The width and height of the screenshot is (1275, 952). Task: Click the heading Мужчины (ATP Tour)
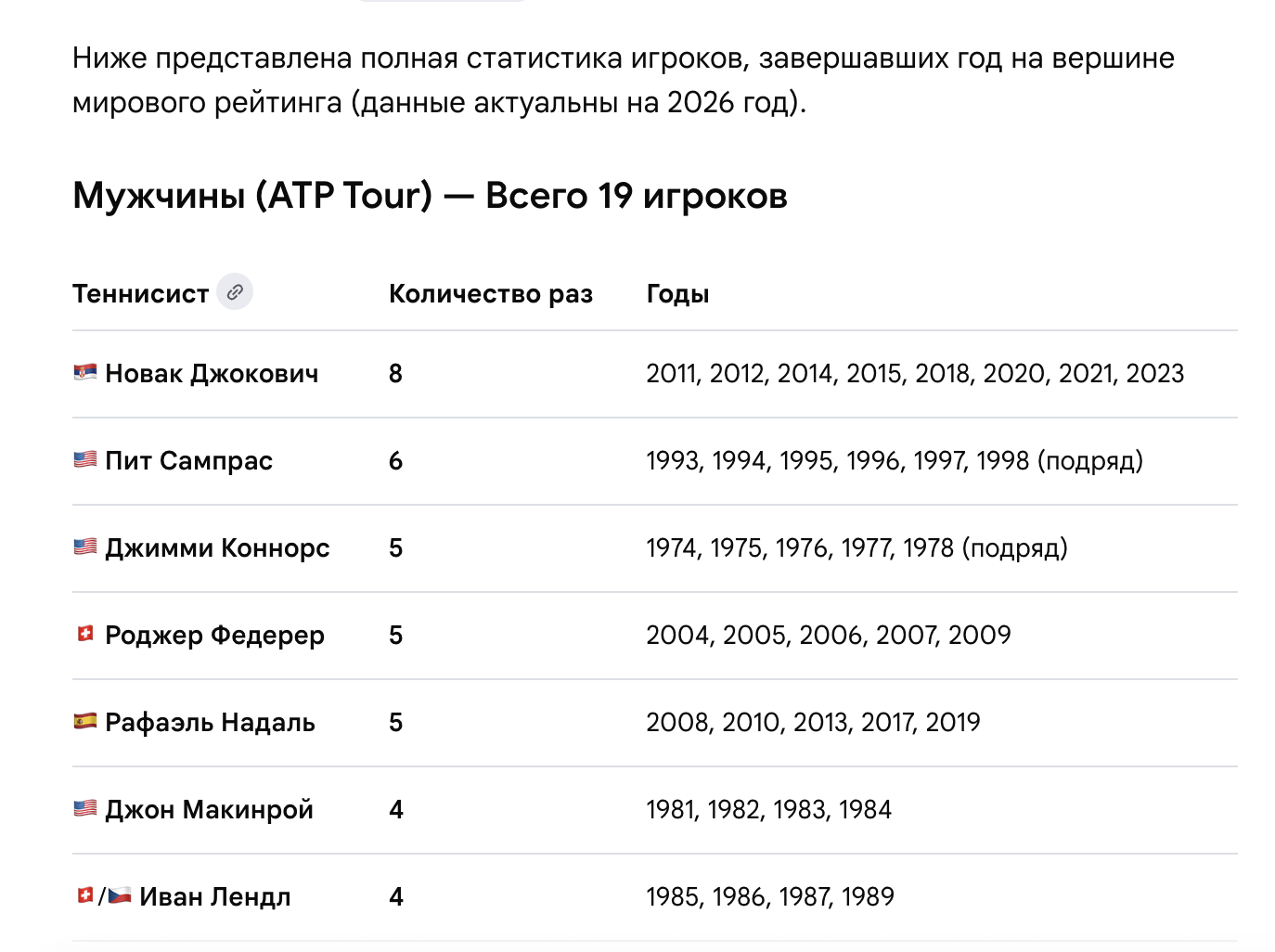coord(252,196)
